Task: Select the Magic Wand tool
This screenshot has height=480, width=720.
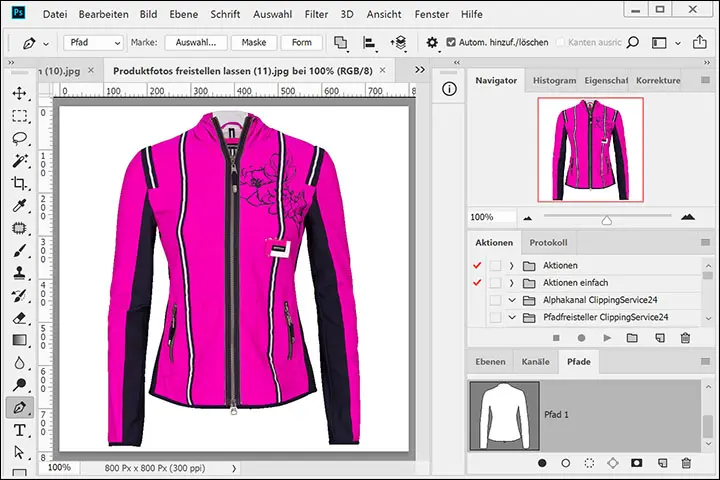Action: click(19, 161)
